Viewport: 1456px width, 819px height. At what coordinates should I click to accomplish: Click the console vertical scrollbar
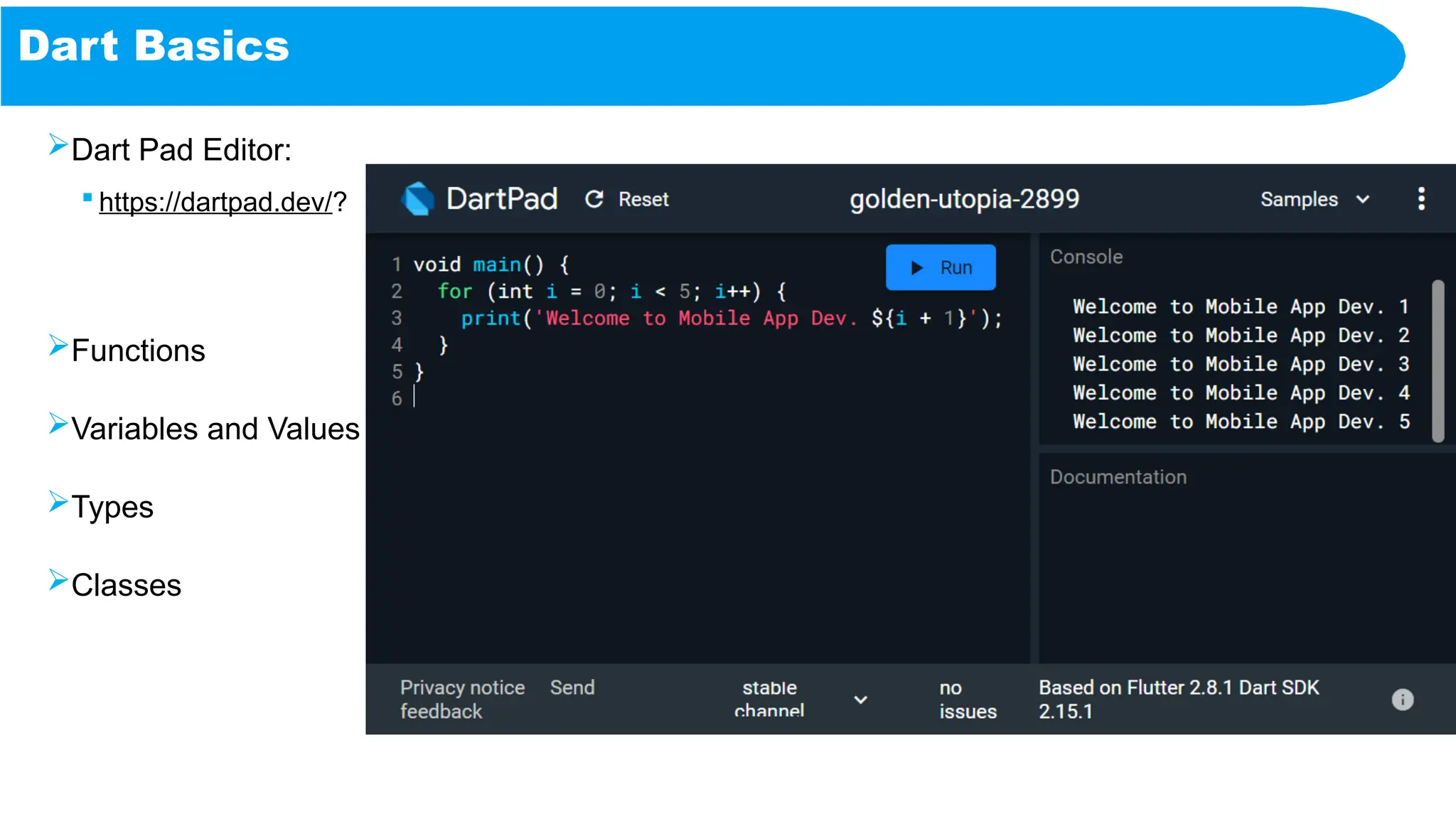point(1438,361)
